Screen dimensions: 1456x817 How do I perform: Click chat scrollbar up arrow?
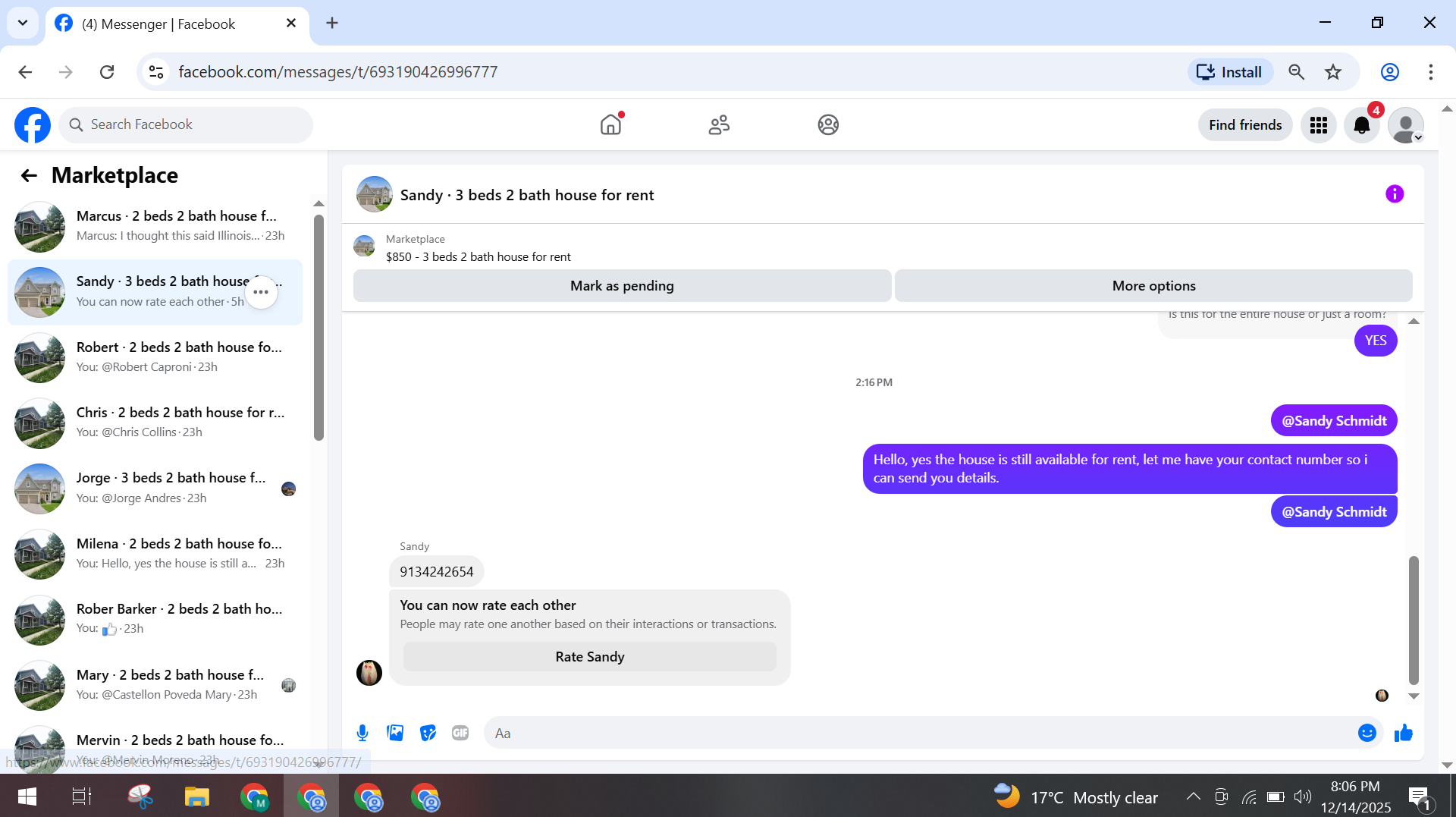(1414, 322)
